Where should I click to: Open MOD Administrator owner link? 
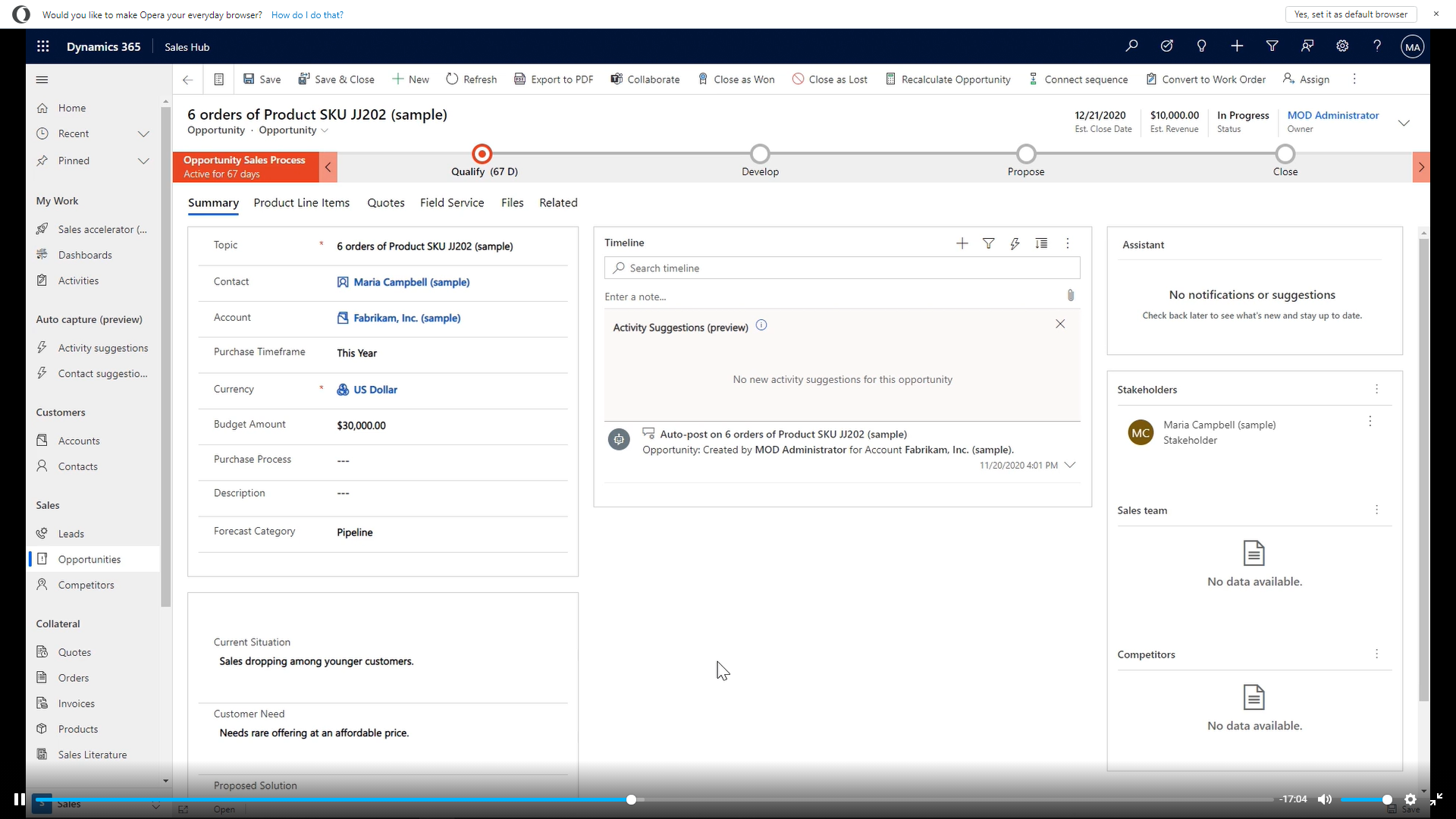pos(1332,115)
